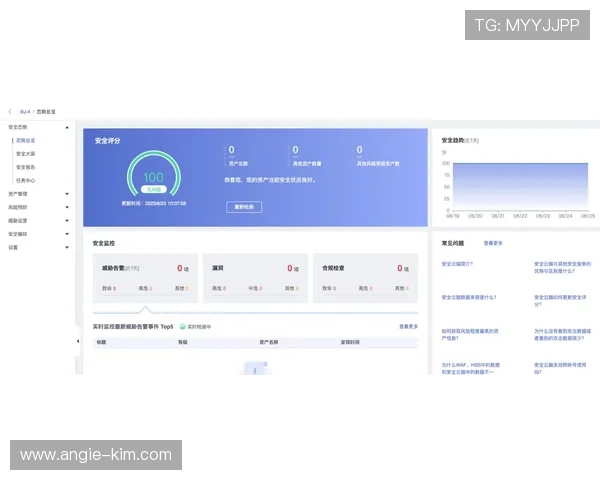The height and width of the screenshot is (480, 600).
Task: Collapse the left sidebar with the side arrow handle
Action: click(78, 341)
